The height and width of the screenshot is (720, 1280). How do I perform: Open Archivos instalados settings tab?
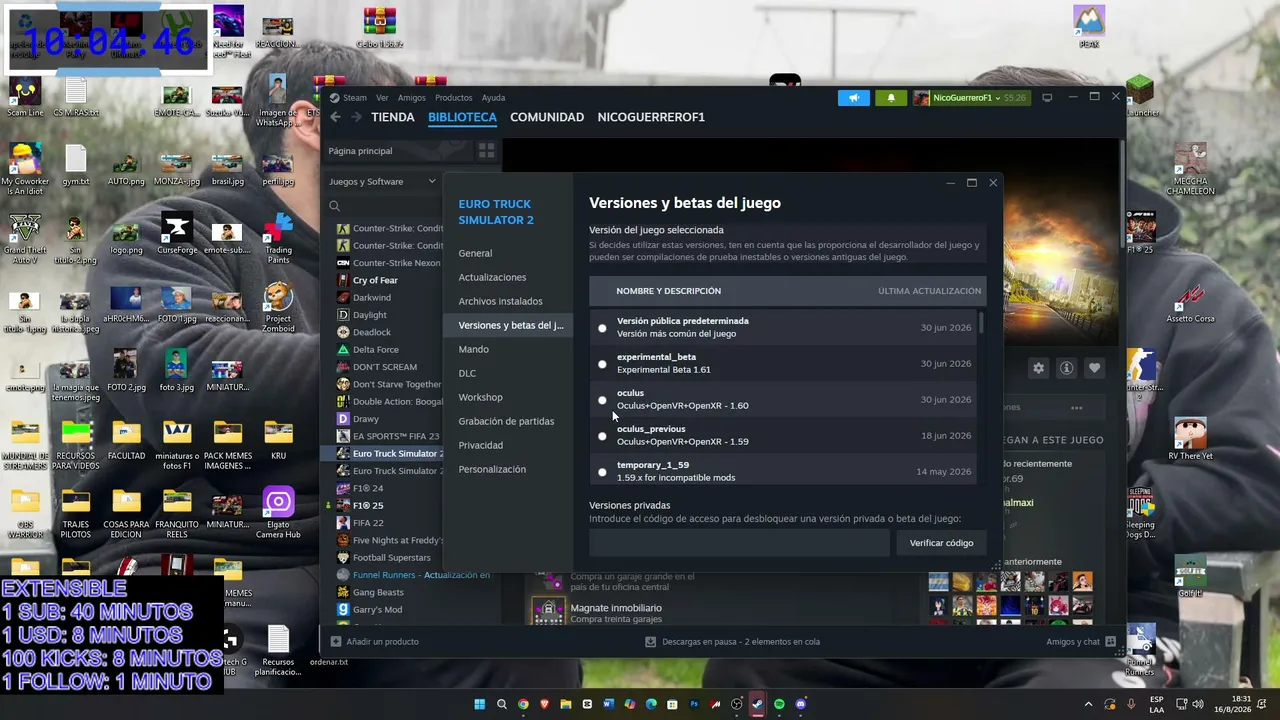click(500, 301)
